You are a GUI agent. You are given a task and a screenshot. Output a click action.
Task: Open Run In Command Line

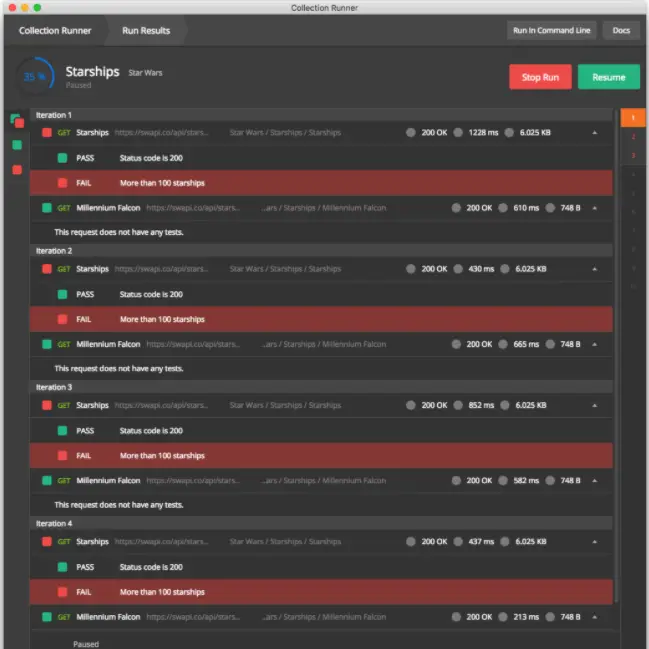(x=551, y=31)
